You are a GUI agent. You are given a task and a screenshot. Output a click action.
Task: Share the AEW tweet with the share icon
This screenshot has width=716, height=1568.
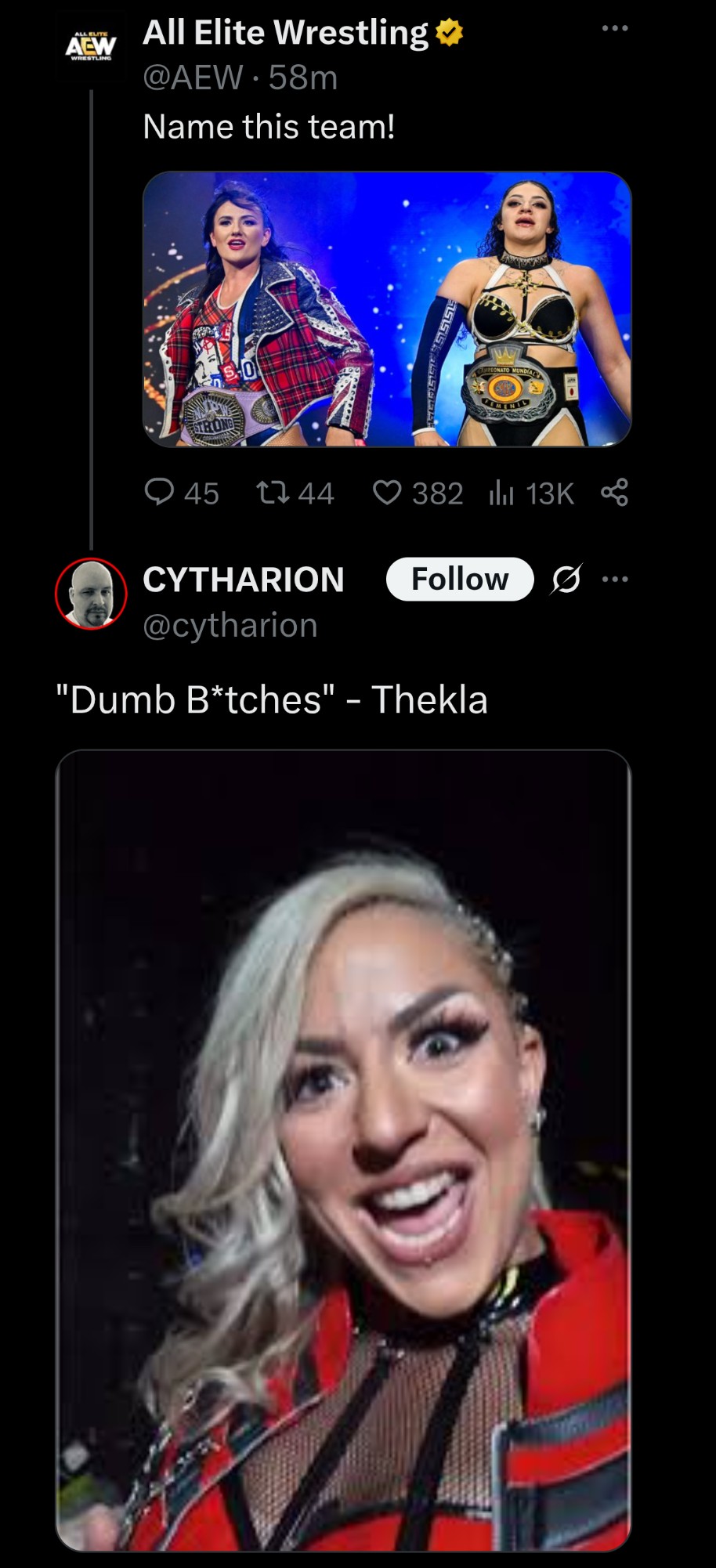614,493
